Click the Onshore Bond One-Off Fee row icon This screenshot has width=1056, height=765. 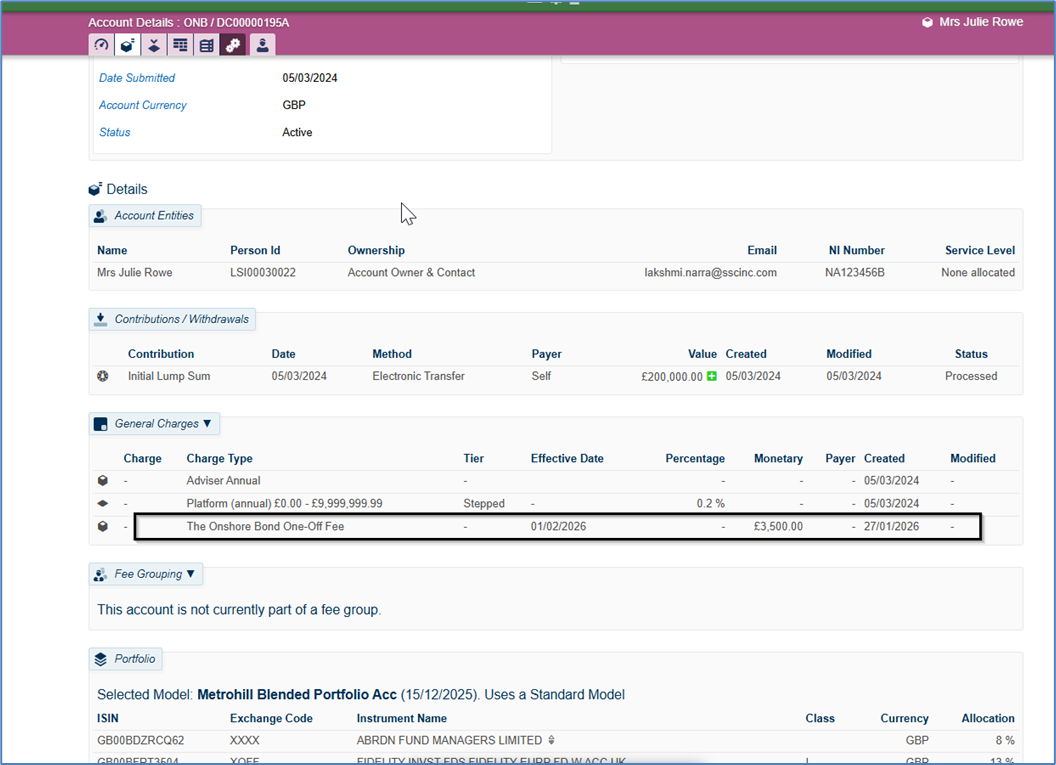point(102,526)
